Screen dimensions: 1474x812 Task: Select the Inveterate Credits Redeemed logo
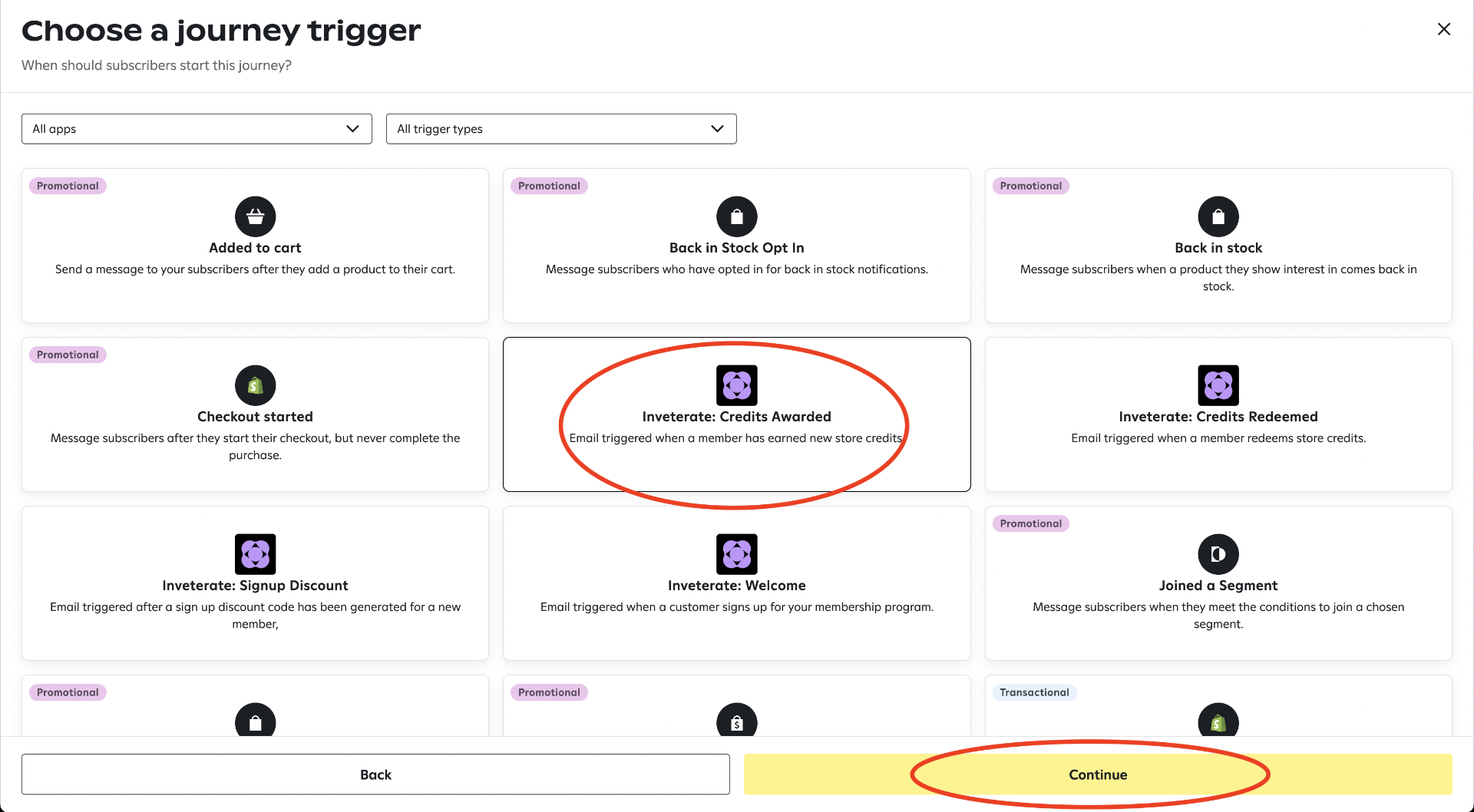(x=1218, y=385)
